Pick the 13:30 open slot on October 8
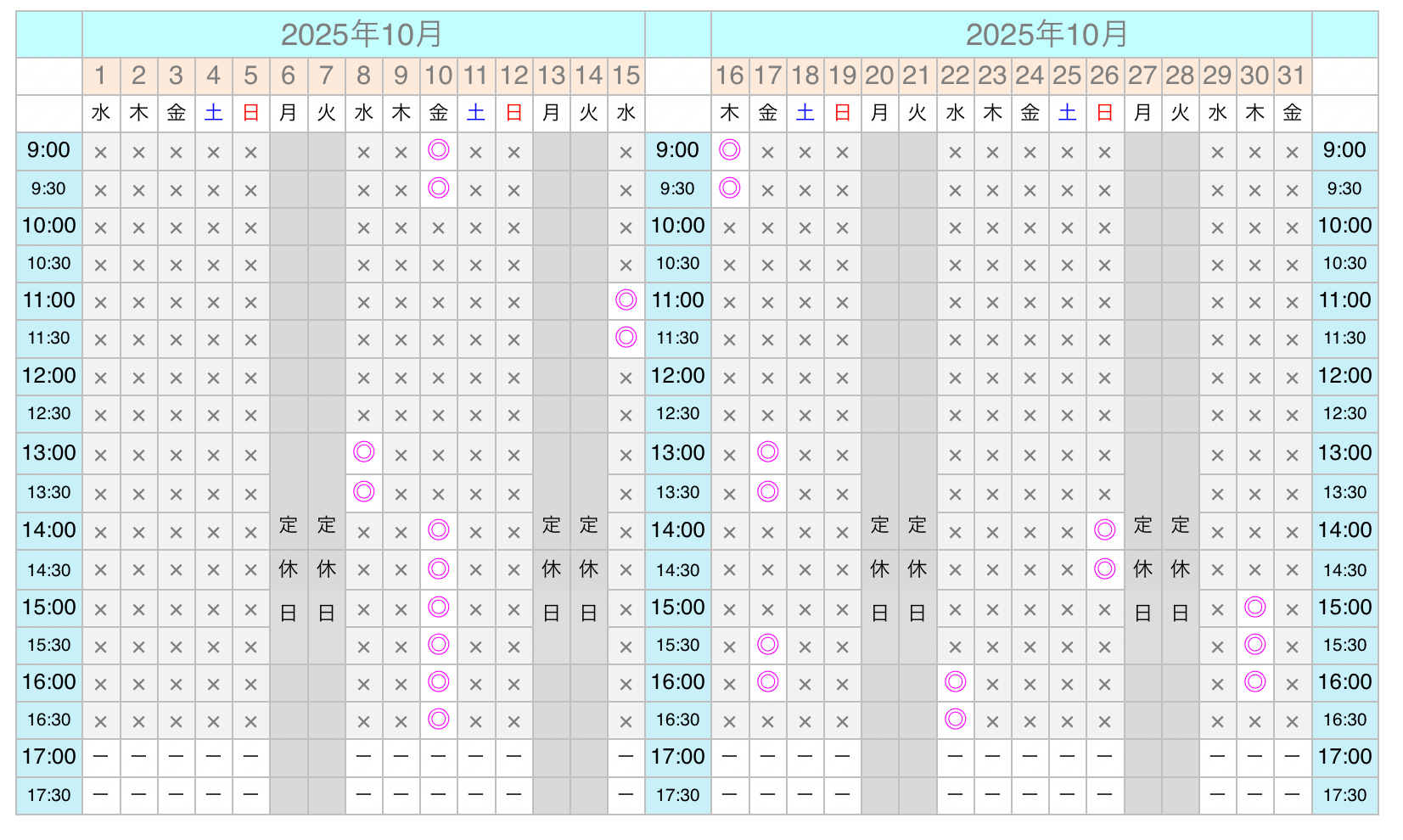The image size is (1403, 840). point(363,491)
